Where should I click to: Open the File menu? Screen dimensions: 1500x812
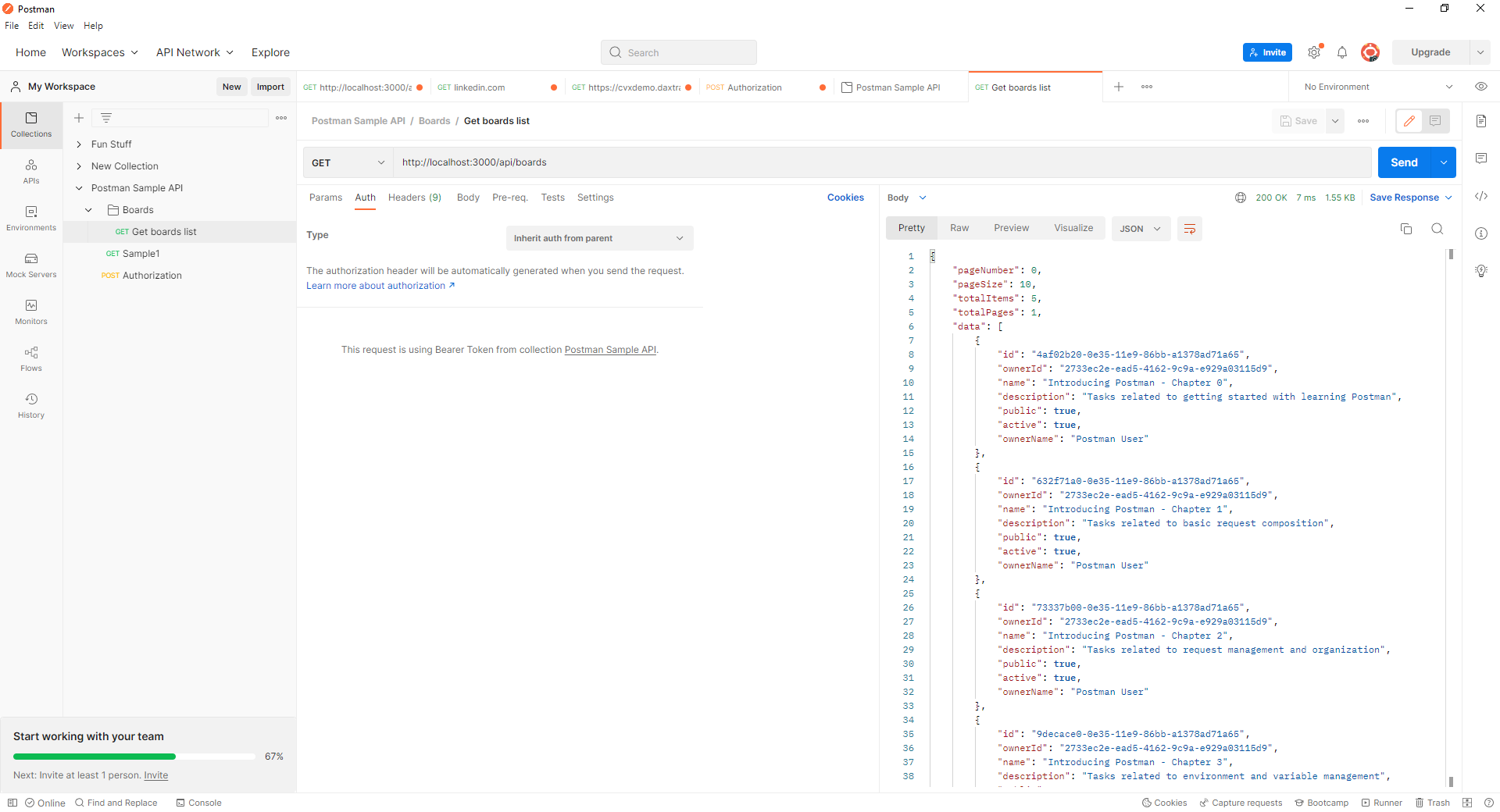pos(12,26)
